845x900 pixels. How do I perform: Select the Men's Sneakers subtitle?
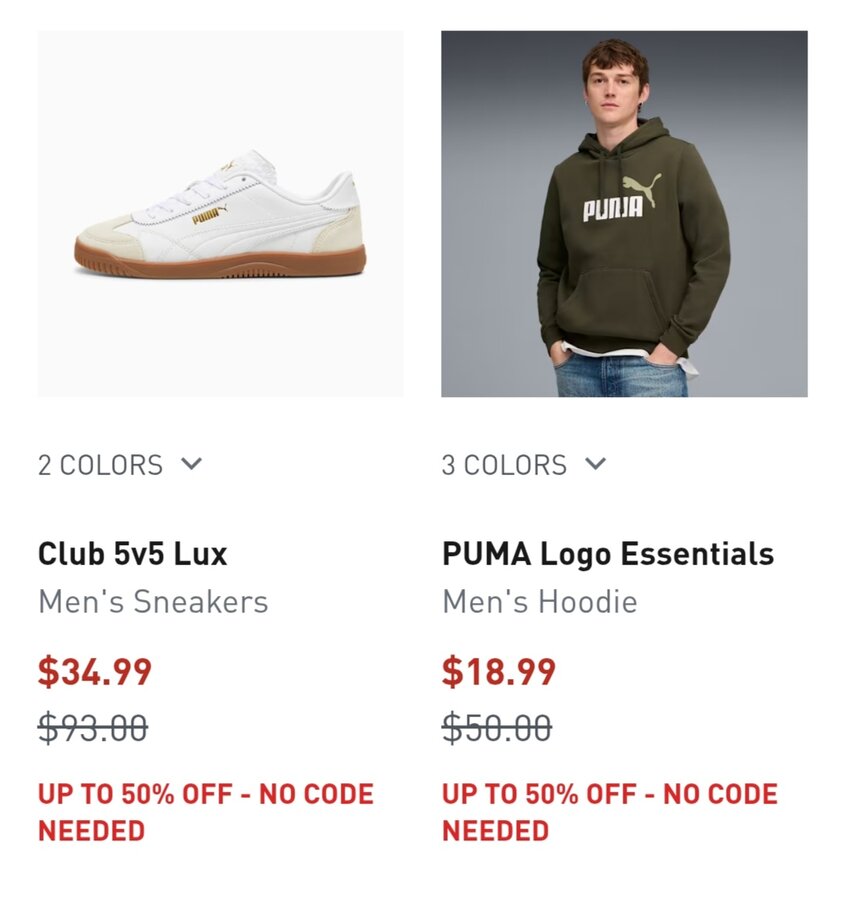(153, 602)
